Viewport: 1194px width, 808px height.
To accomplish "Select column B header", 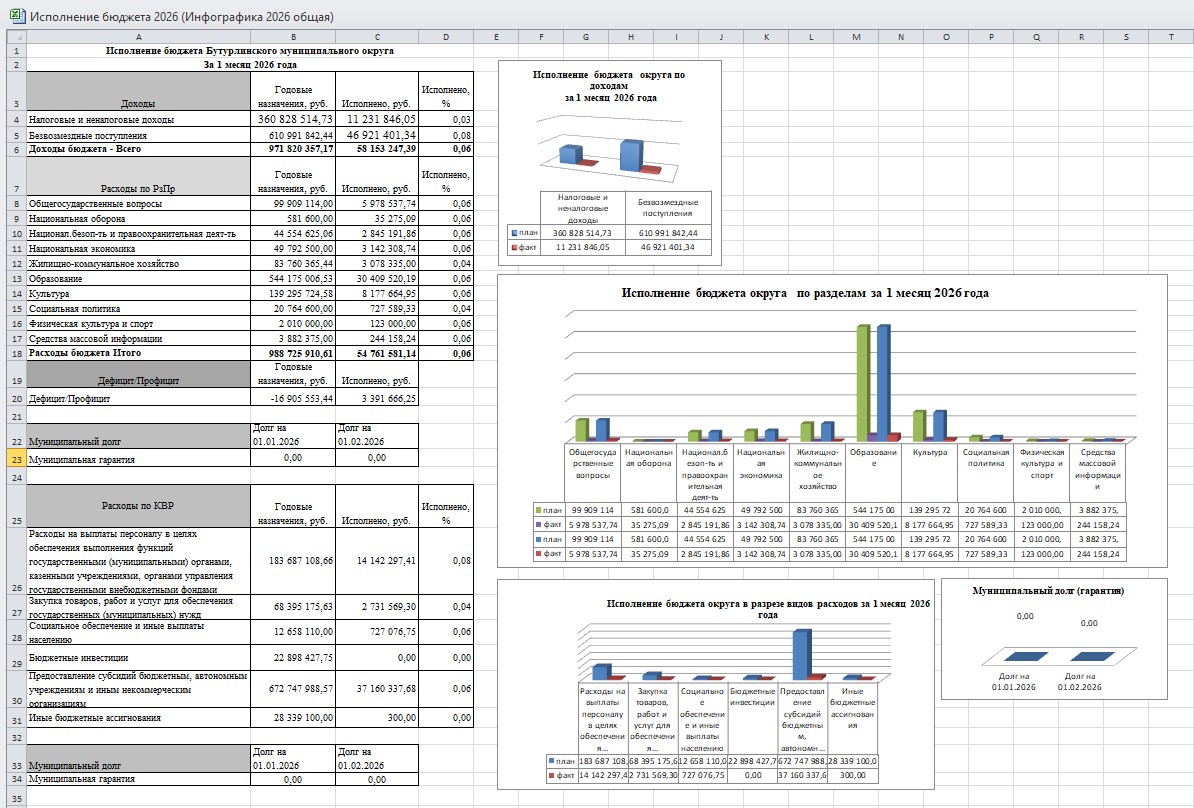I will pyautogui.click(x=292, y=37).
